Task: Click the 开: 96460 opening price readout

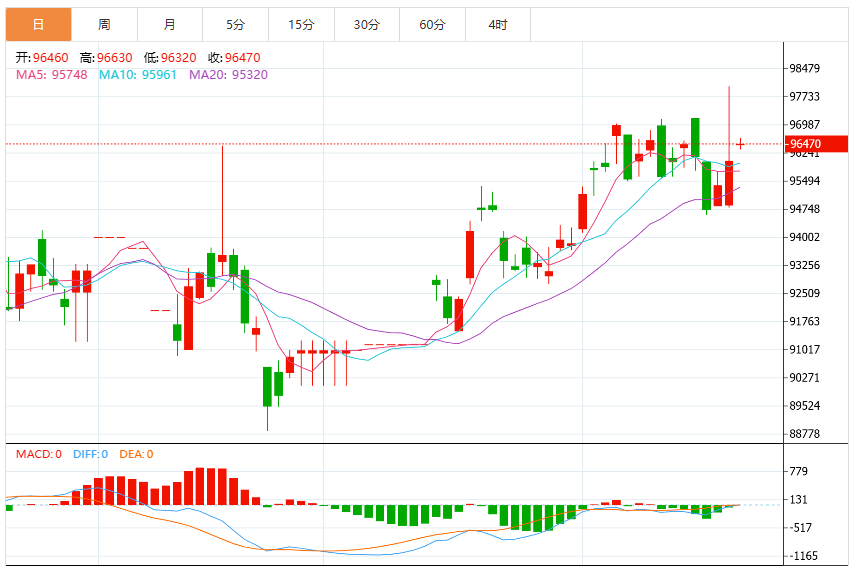Action: pos(42,58)
